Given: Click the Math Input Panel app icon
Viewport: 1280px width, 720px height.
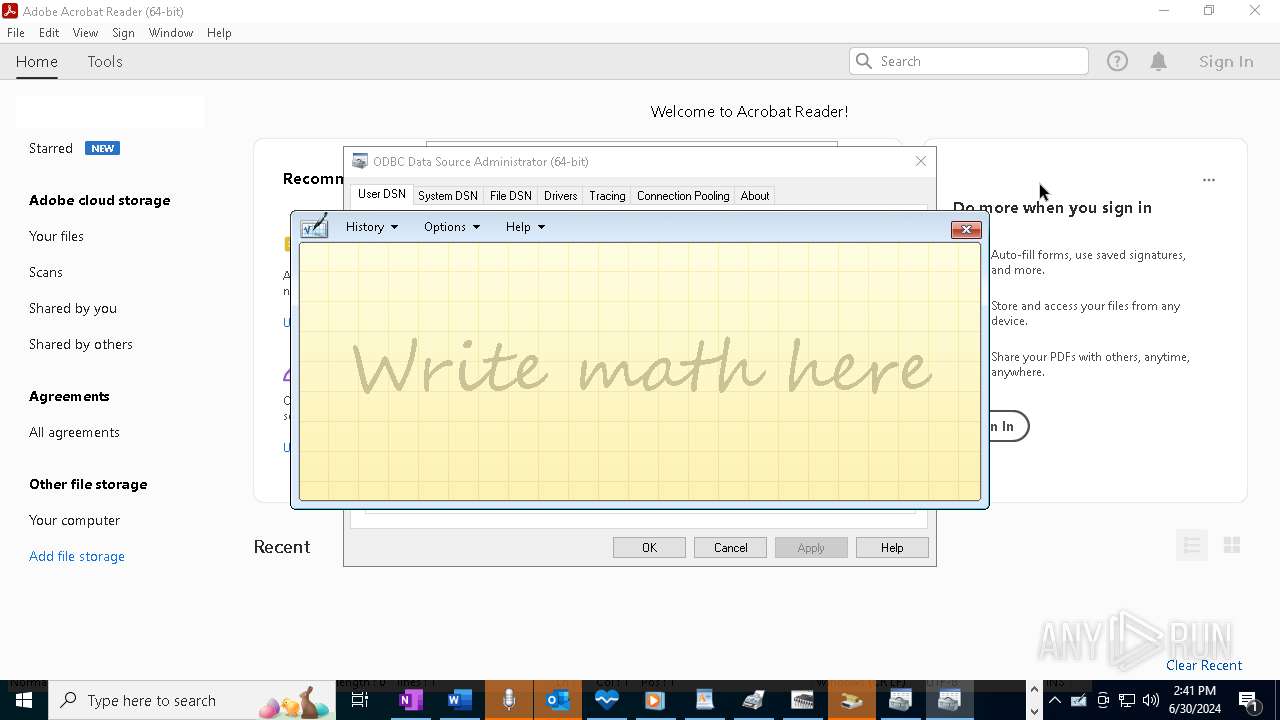Looking at the screenshot, I should click(315, 226).
